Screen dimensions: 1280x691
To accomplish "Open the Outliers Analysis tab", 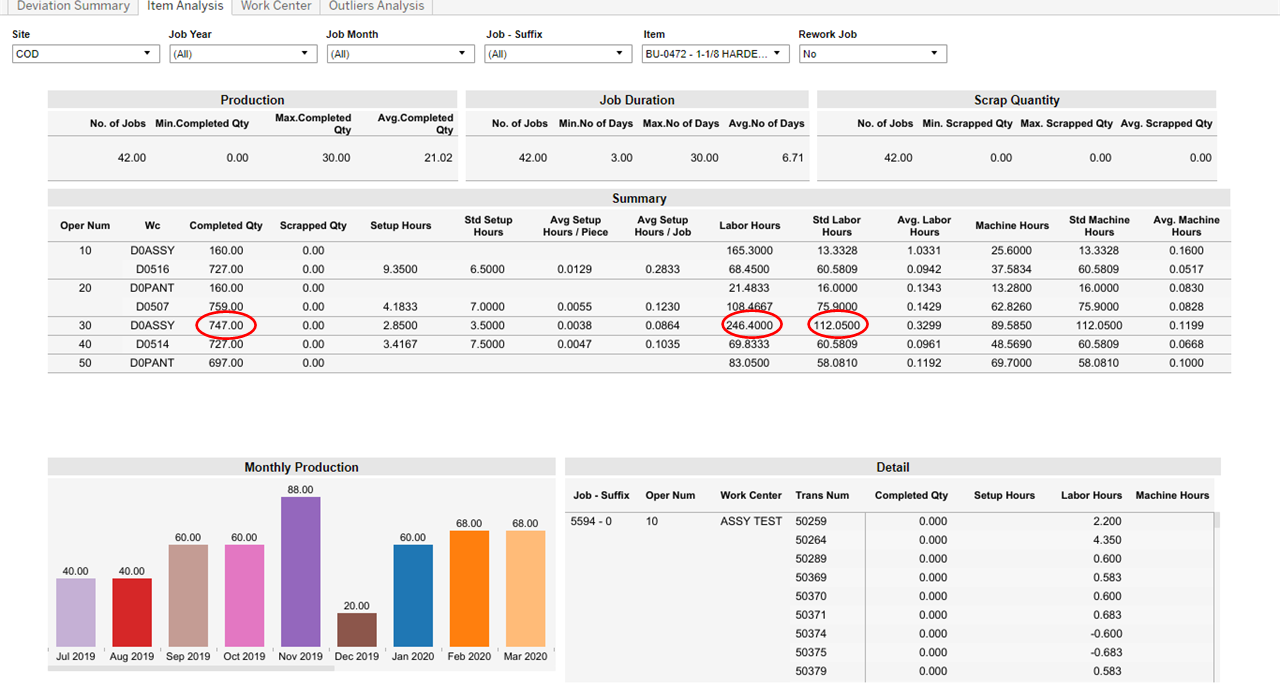I will coord(376,7).
